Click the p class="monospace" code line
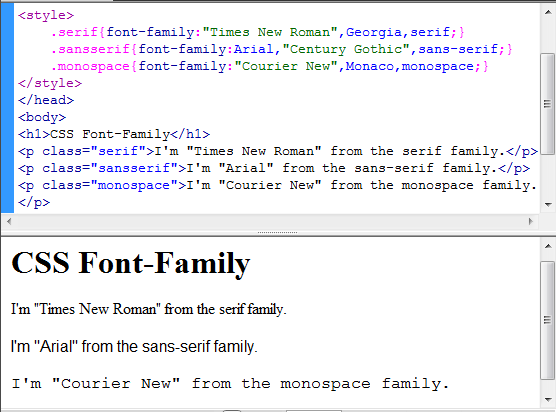556x412 pixels. [277, 185]
